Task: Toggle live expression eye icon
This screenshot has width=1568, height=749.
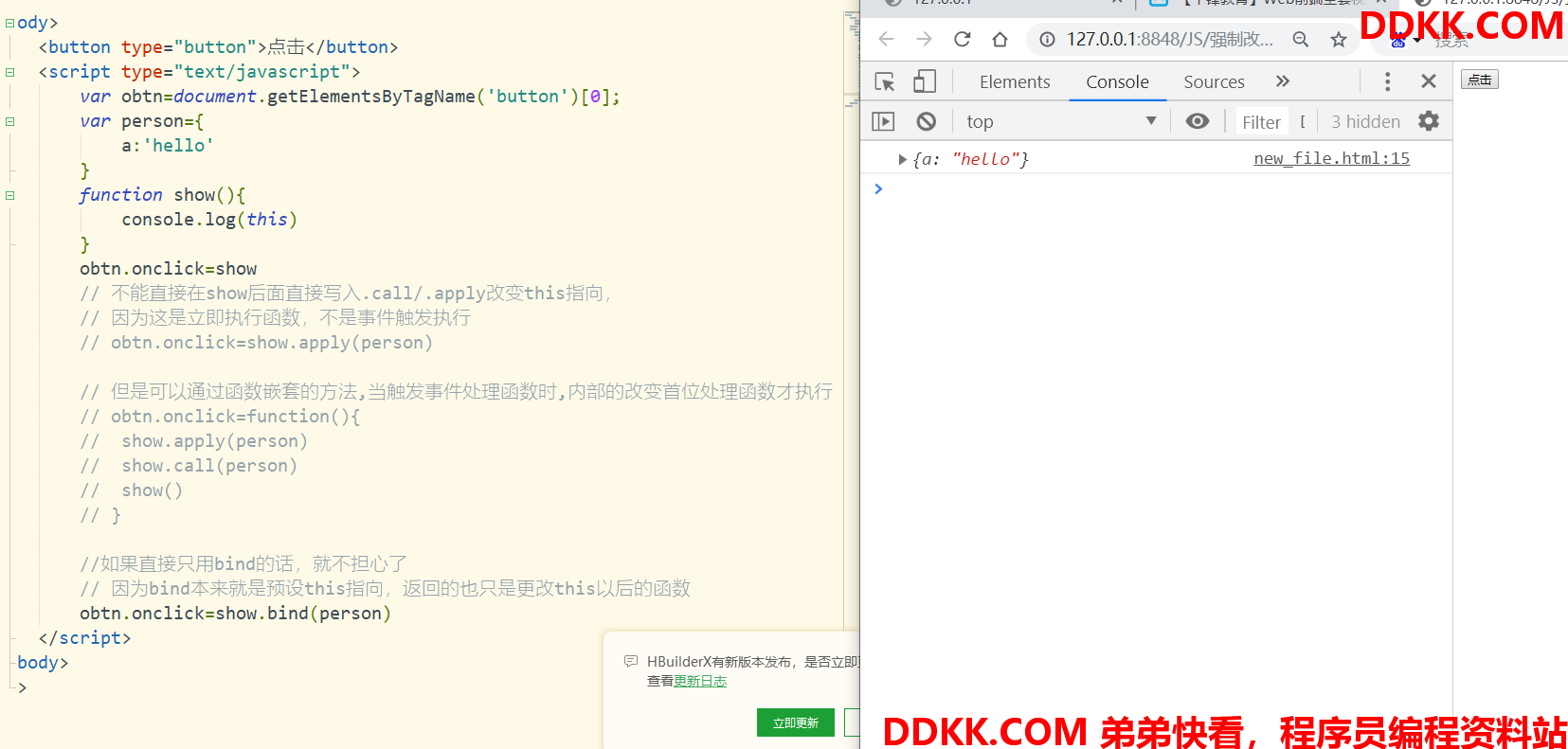Action: click(x=1198, y=121)
